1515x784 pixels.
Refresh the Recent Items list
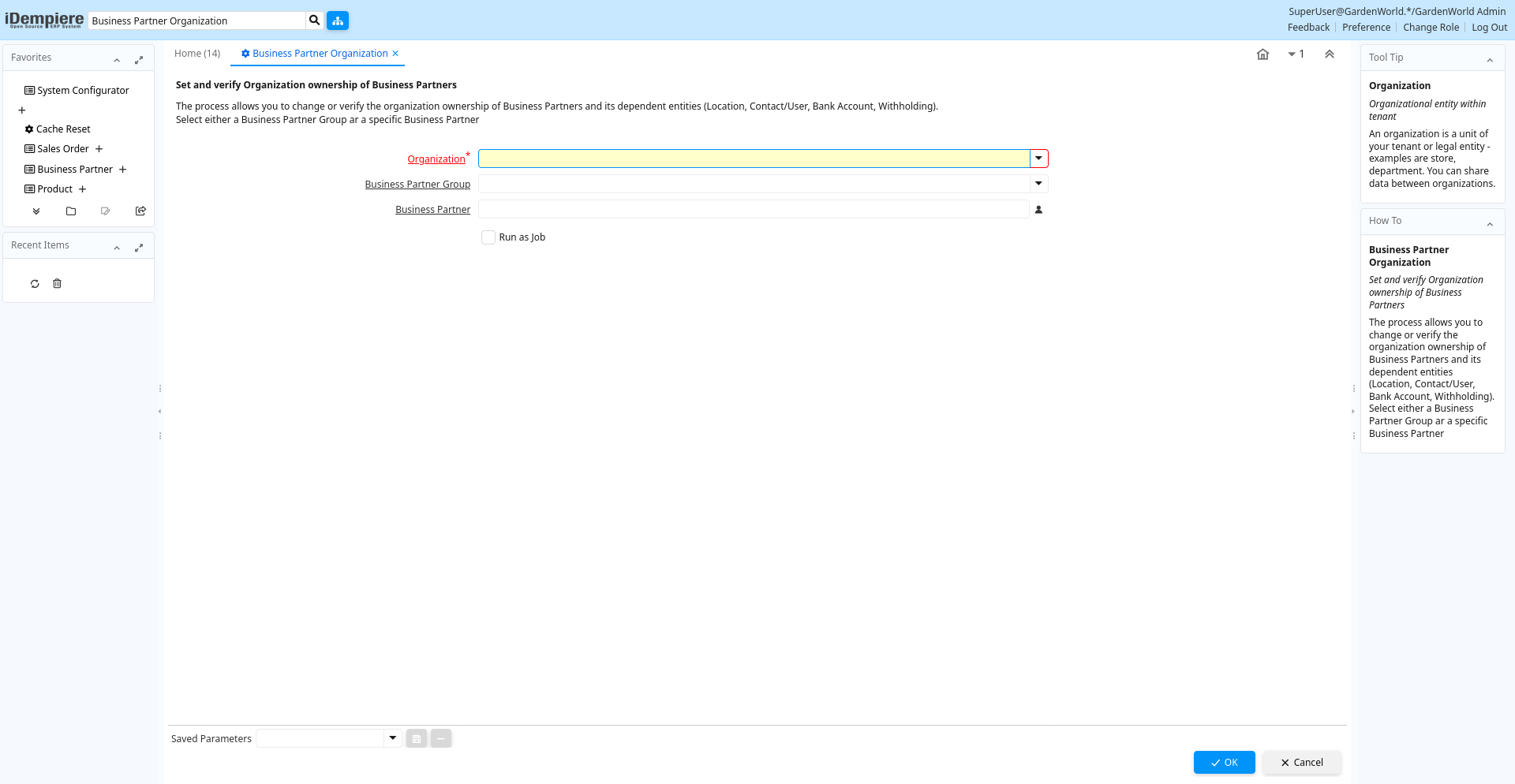coord(35,284)
